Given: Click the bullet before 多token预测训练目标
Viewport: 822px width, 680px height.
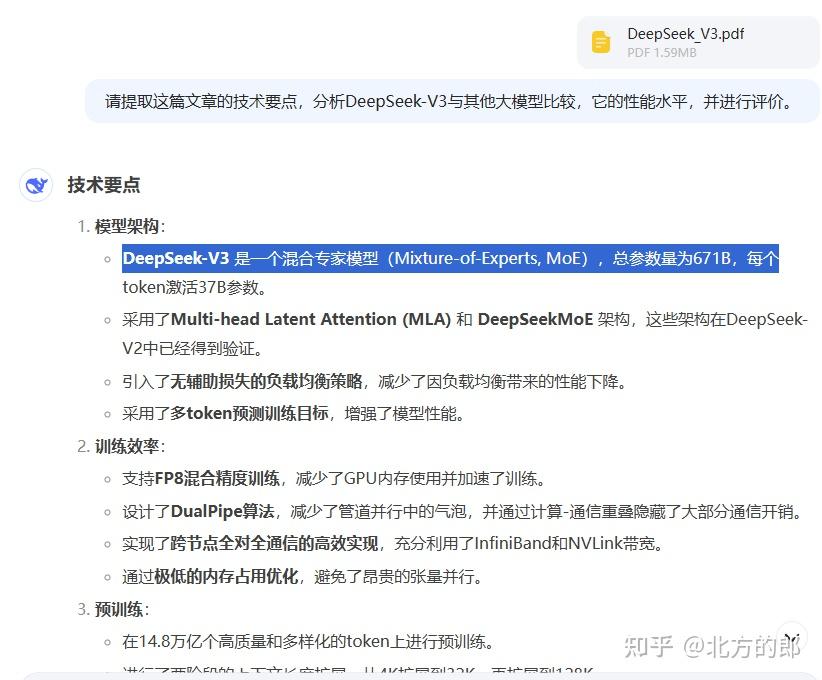Looking at the screenshot, I should 107,414.
